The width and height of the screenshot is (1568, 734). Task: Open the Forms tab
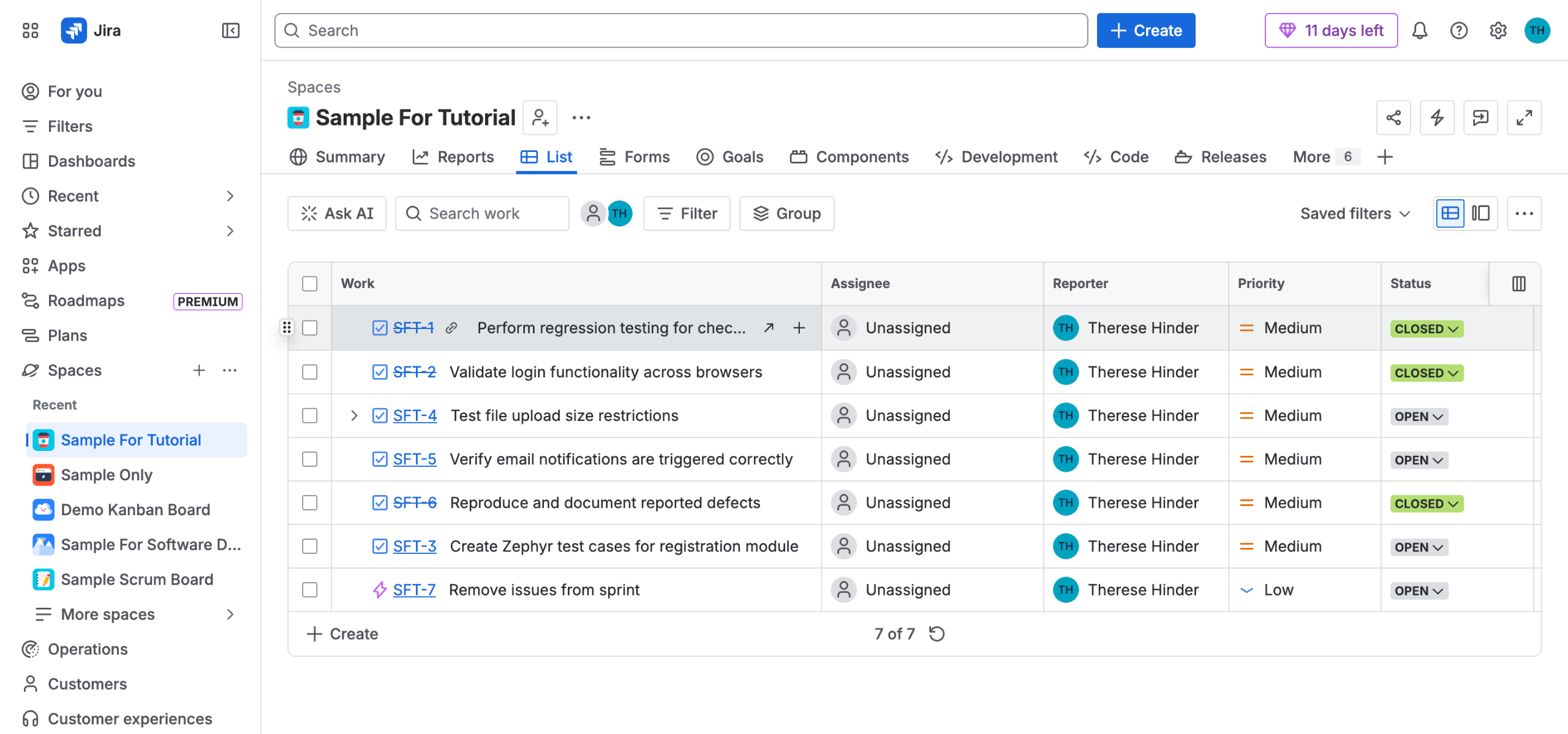(634, 157)
